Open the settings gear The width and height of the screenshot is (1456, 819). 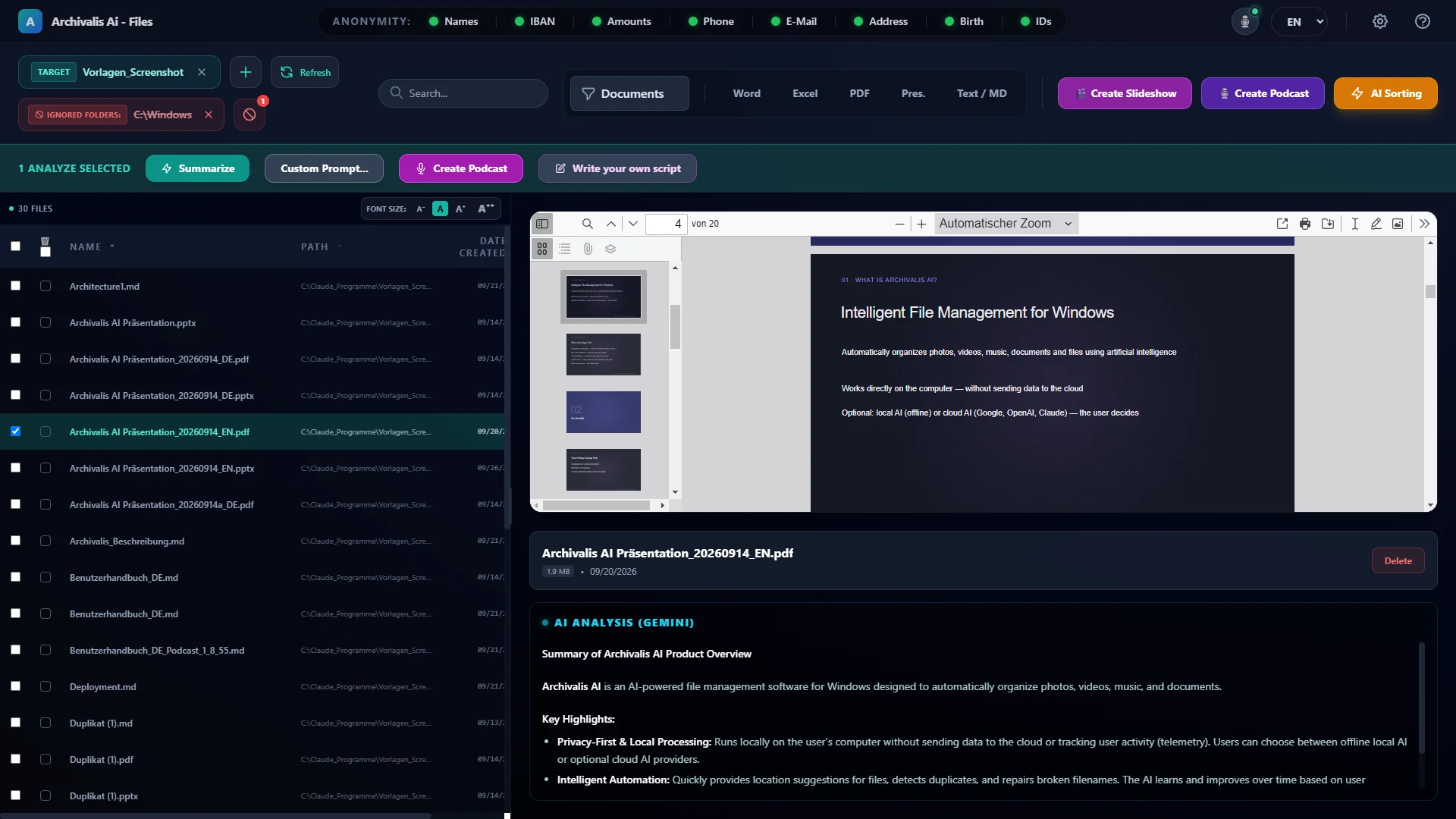tap(1380, 21)
